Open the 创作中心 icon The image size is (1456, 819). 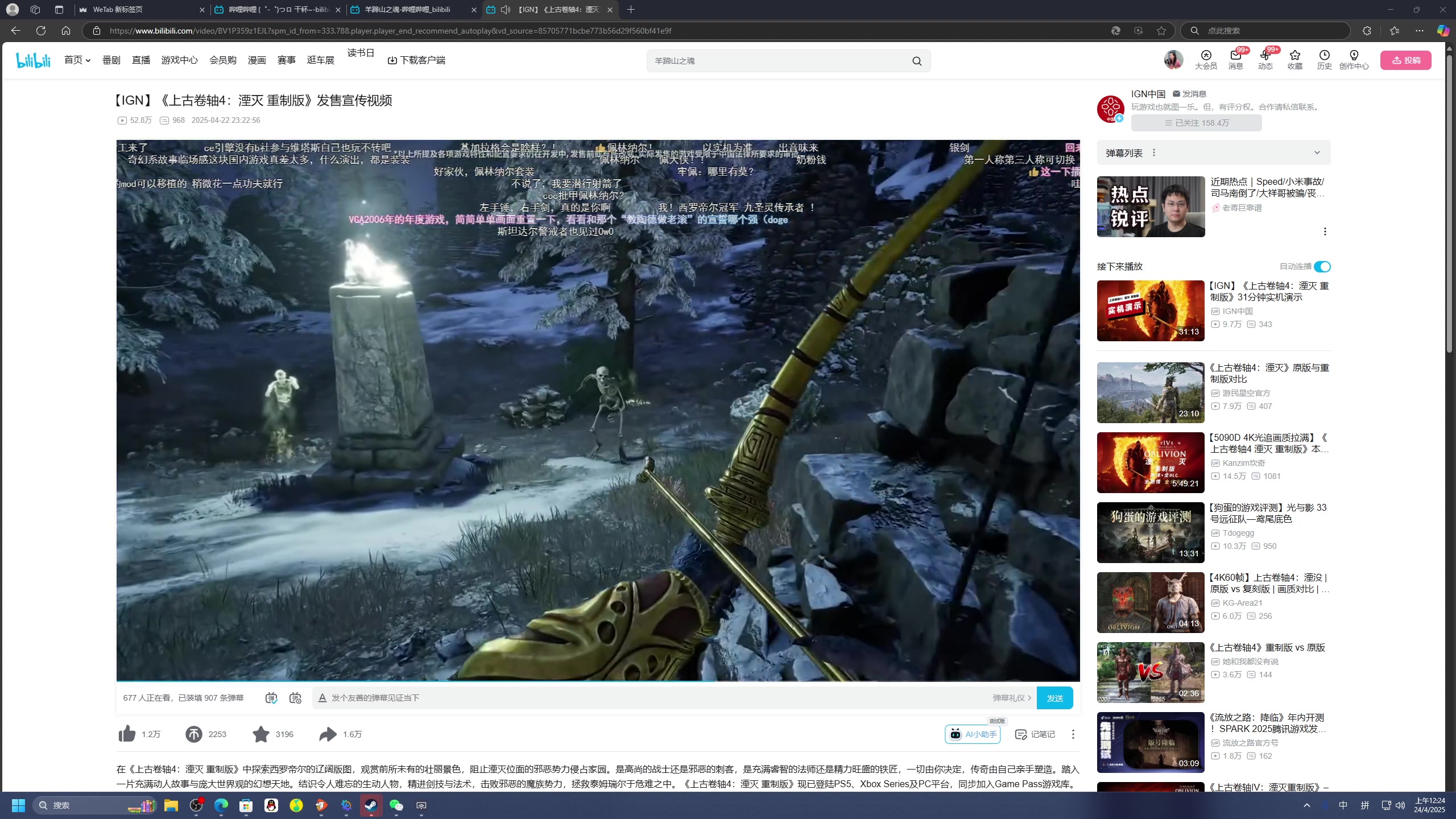pyautogui.click(x=1354, y=60)
